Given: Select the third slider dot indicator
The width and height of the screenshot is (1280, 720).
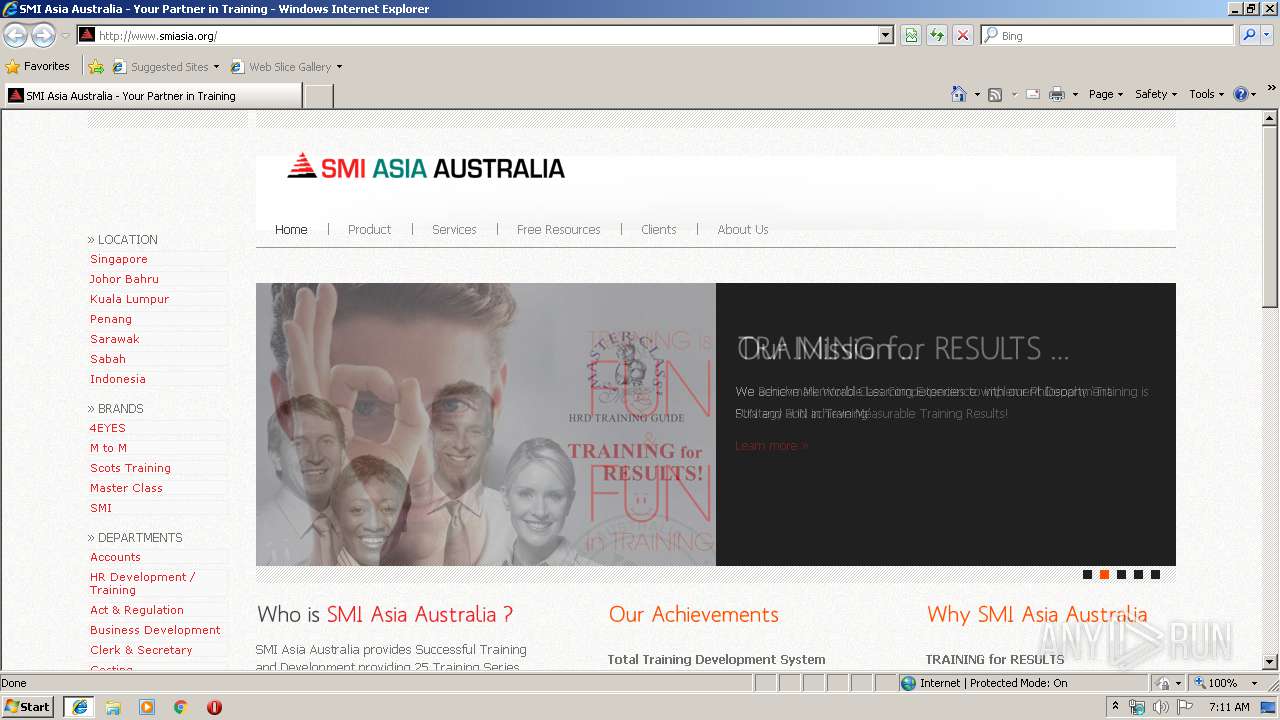Looking at the screenshot, I should (1121, 575).
